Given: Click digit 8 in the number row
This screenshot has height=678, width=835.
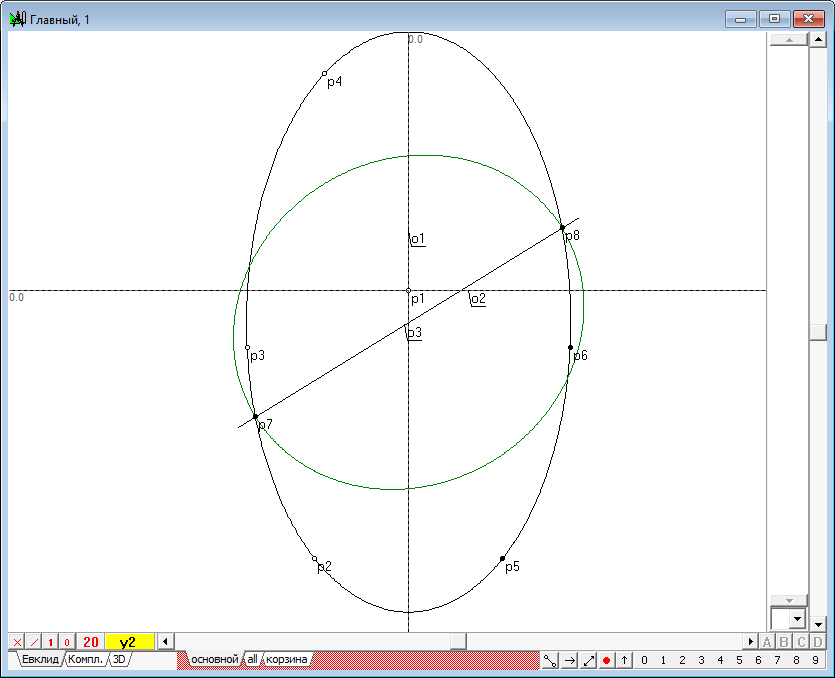Looking at the screenshot, I should click(x=796, y=660).
